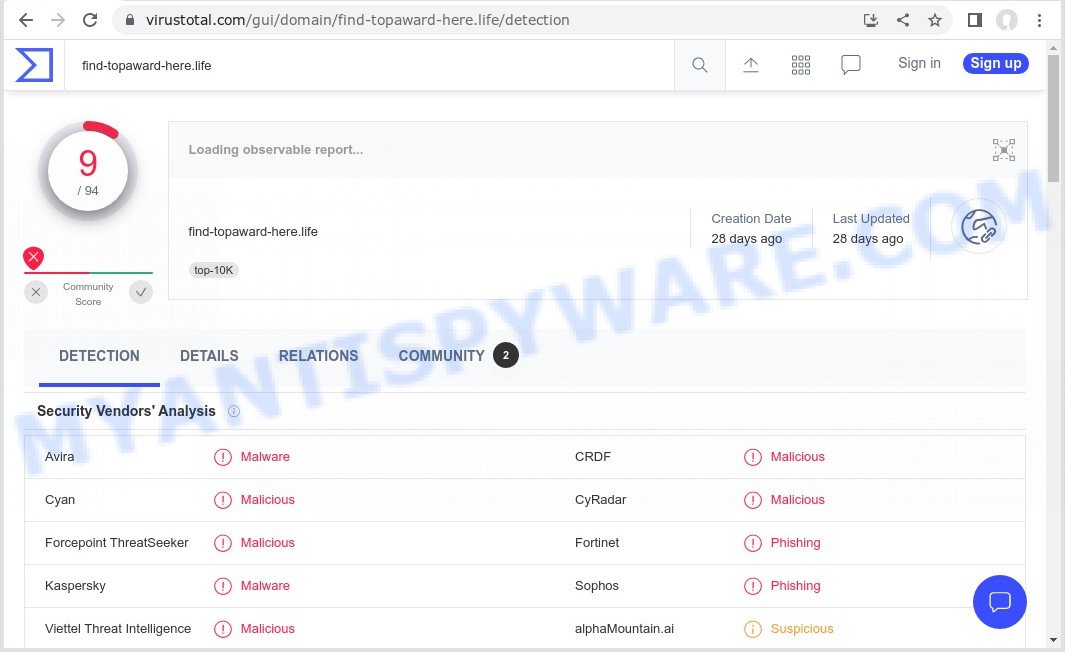1065x652 pixels.
Task: Click the browser forward arrow
Action: 58,20
